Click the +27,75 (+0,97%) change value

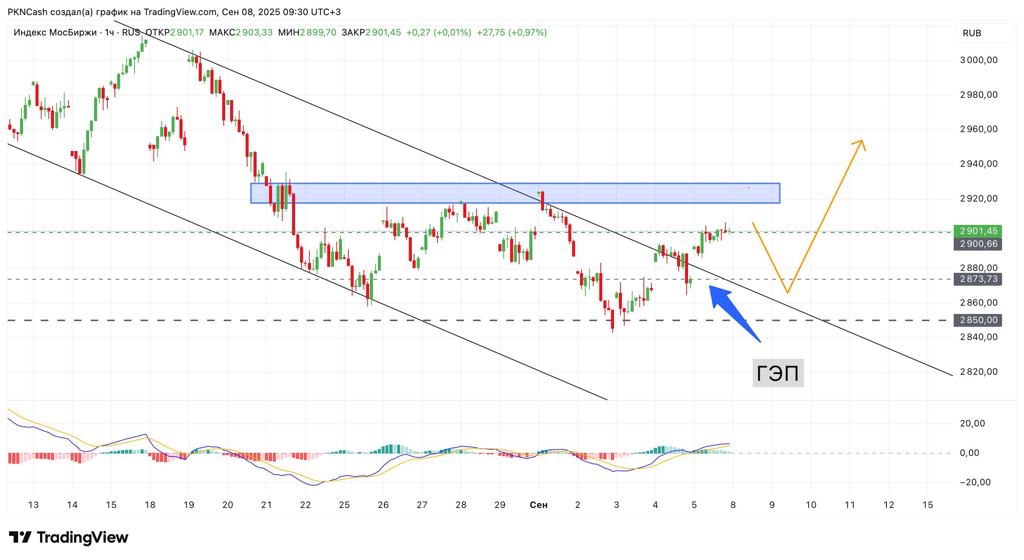[x=511, y=33]
